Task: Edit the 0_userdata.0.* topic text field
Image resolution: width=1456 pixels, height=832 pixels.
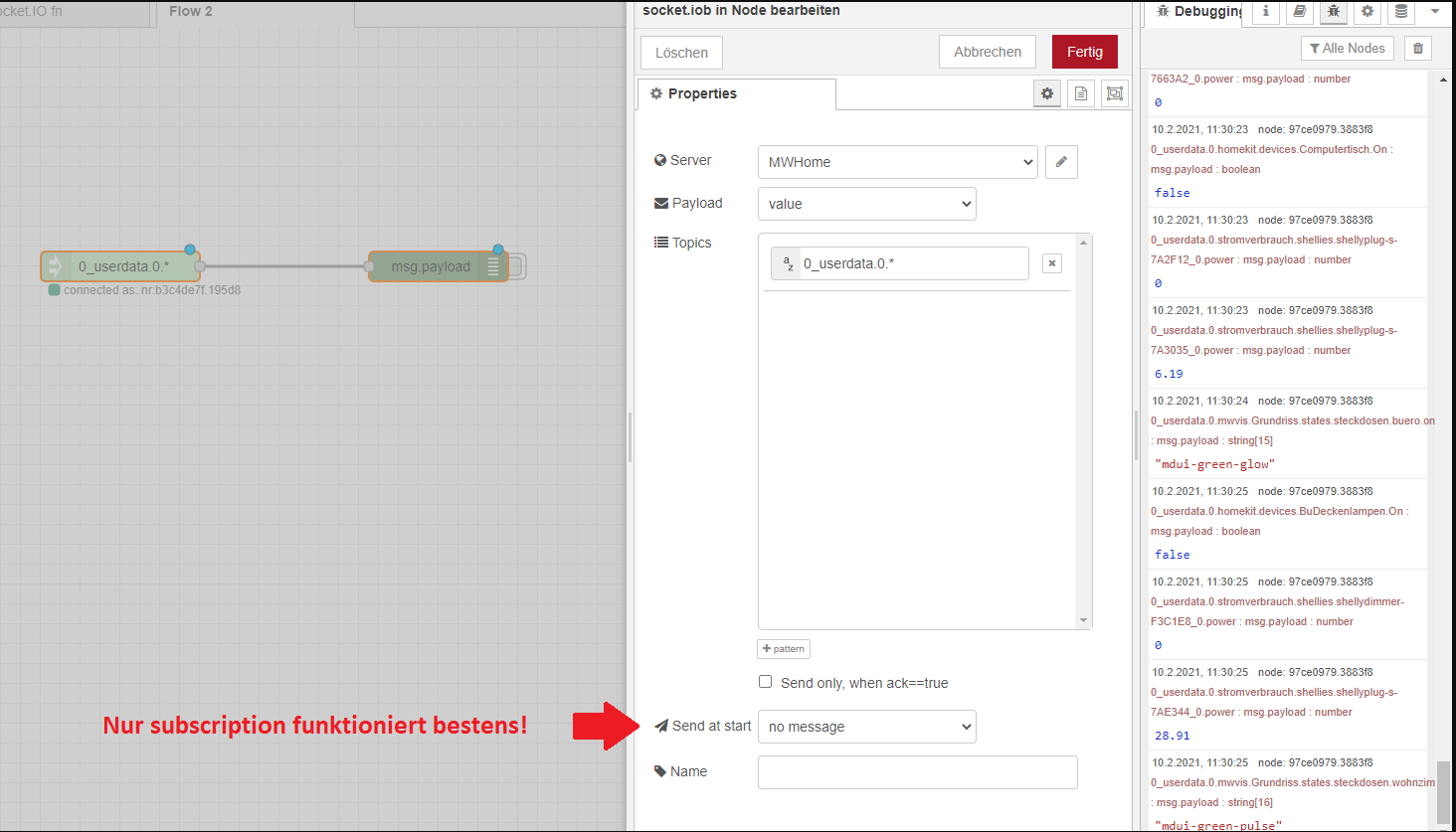Action: [x=914, y=263]
